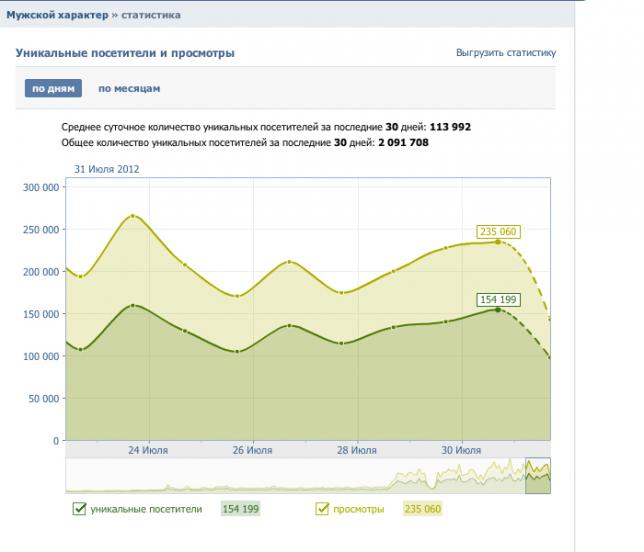Switch to the 'по месяцам' tab
644x552 pixels.
(x=129, y=89)
